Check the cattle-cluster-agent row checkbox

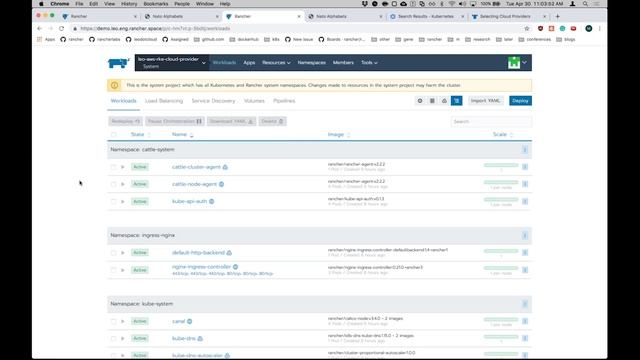click(113, 167)
